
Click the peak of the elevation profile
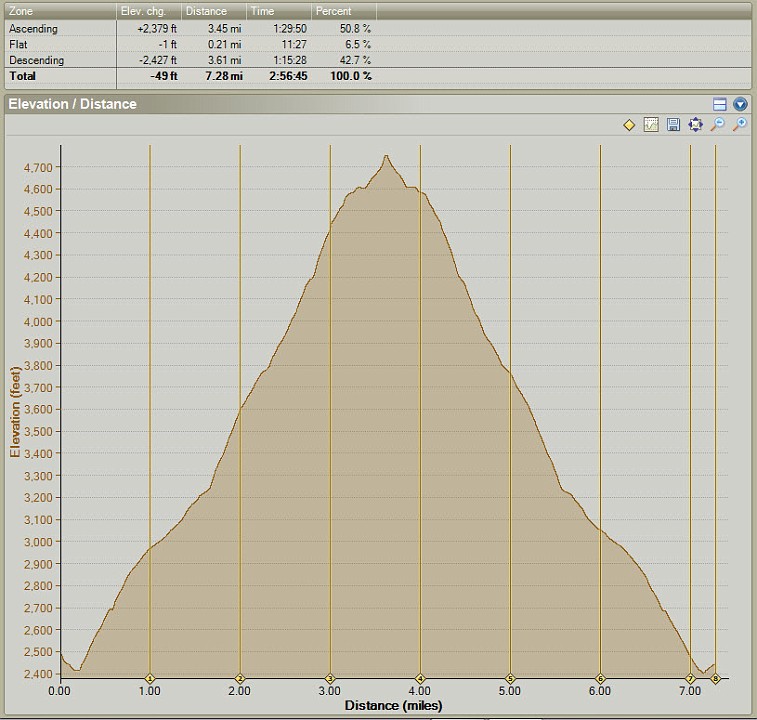(x=386, y=156)
